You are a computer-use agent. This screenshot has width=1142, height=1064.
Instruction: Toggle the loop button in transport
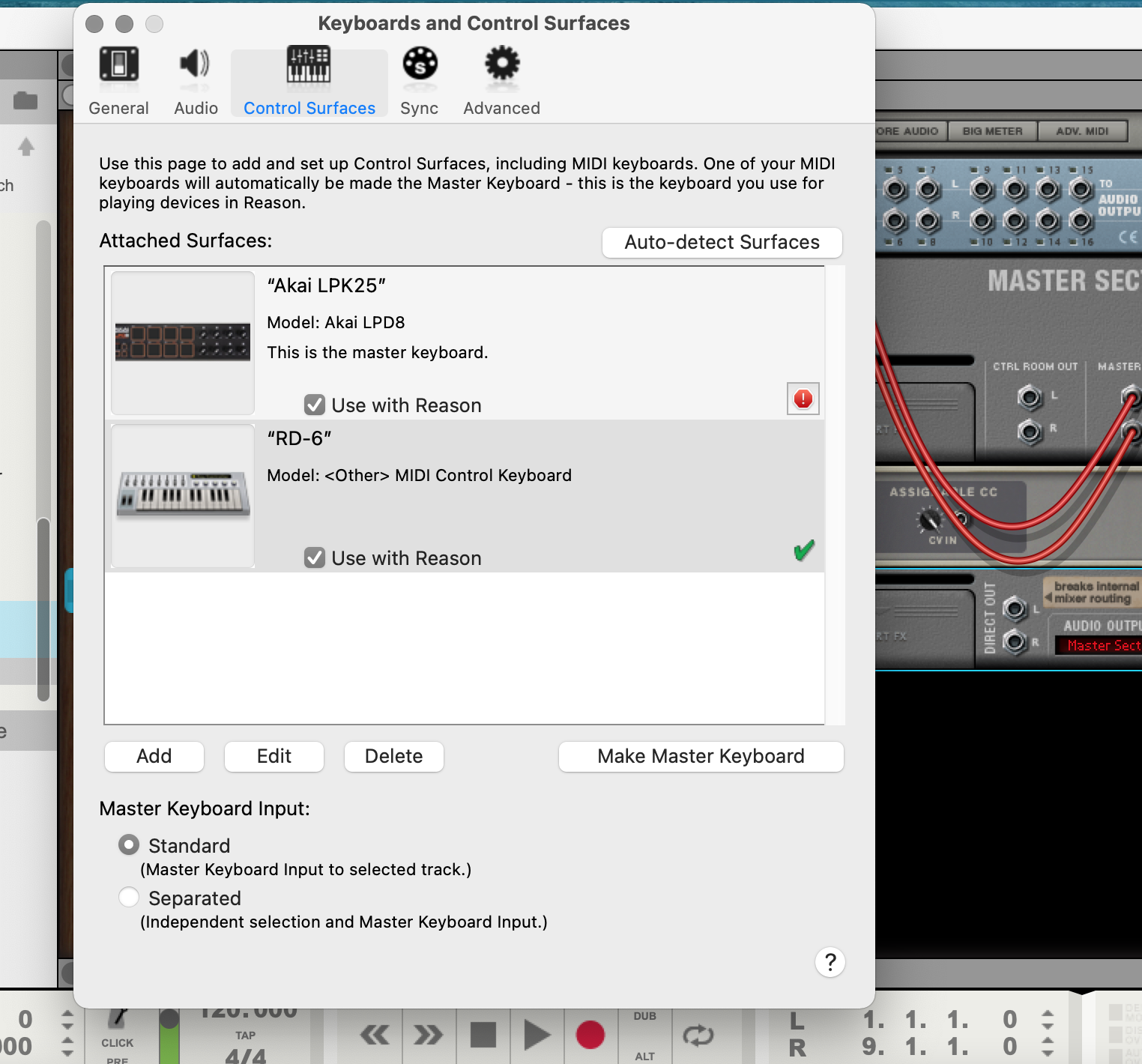tap(698, 1036)
